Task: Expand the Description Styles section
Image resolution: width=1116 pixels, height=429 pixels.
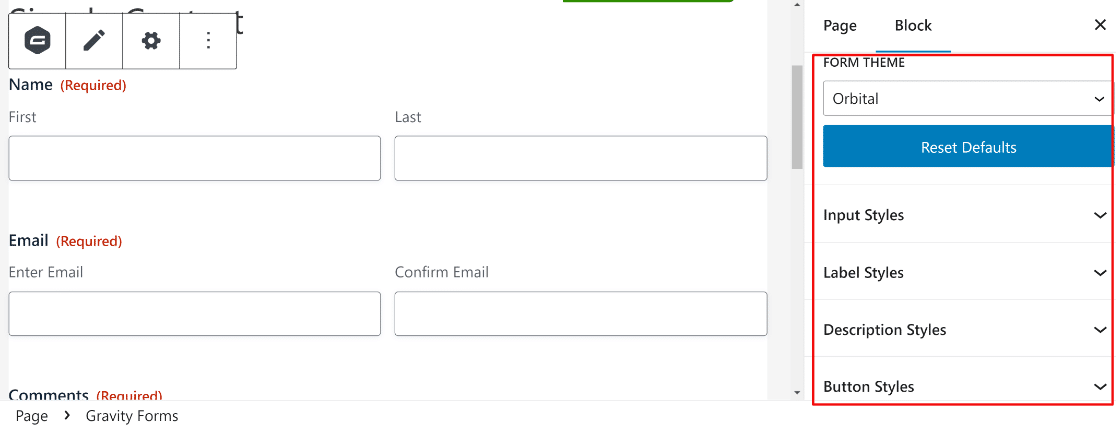Action: (965, 329)
